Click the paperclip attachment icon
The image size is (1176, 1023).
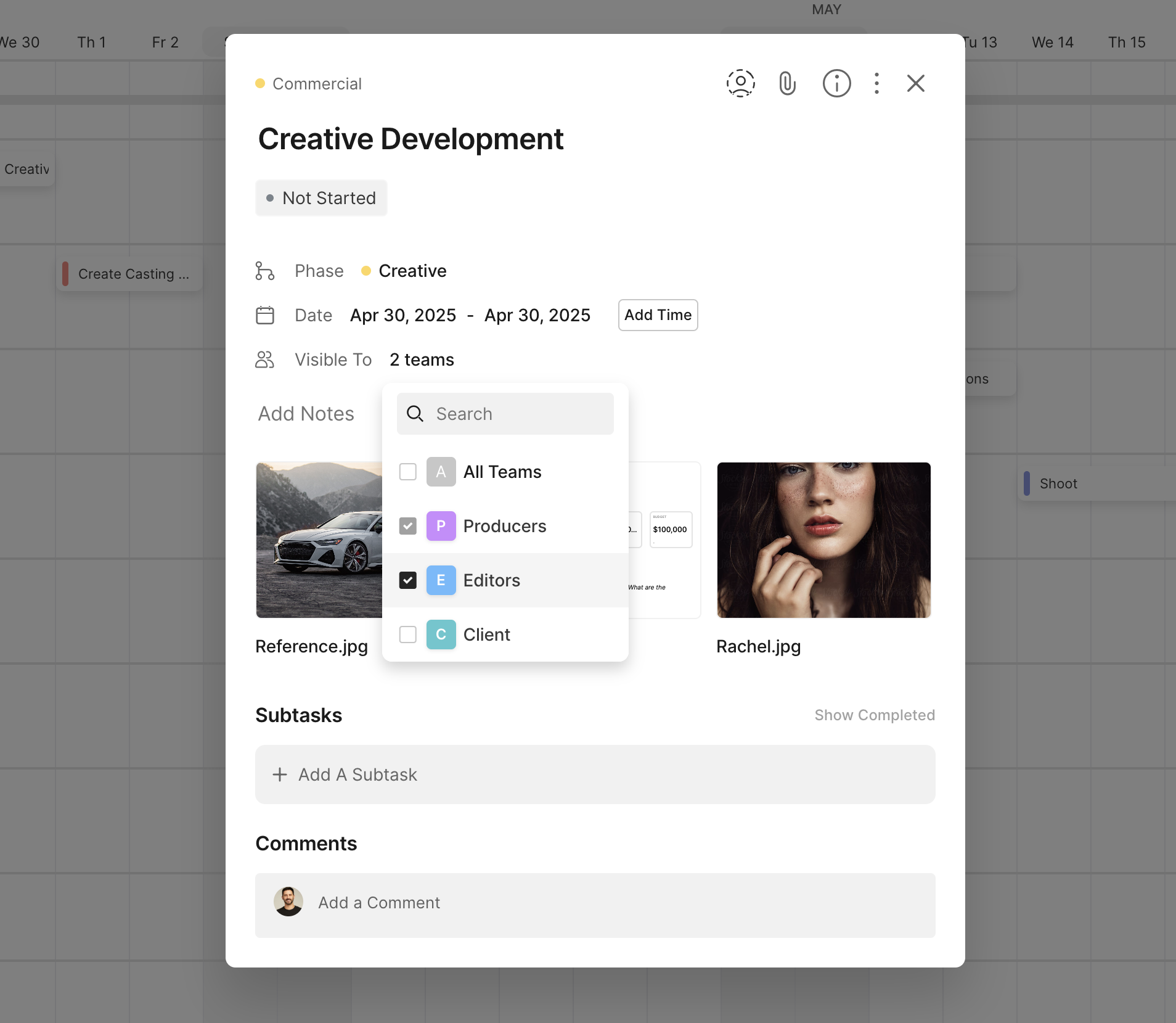(787, 83)
